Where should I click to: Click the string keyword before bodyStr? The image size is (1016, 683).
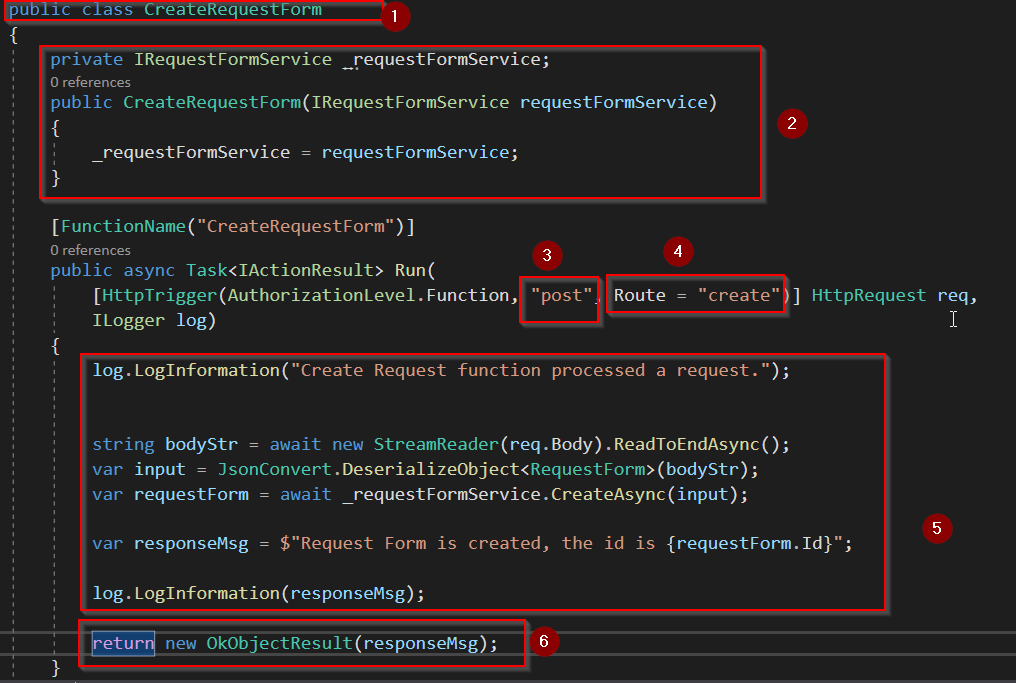pos(123,445)
